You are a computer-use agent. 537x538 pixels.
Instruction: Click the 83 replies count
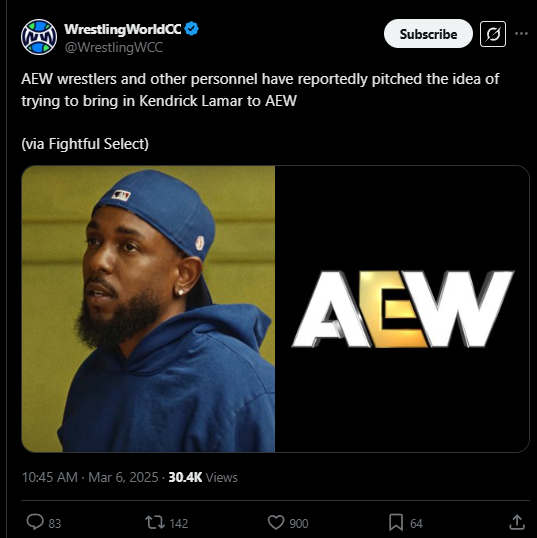[x=55, y=524]
